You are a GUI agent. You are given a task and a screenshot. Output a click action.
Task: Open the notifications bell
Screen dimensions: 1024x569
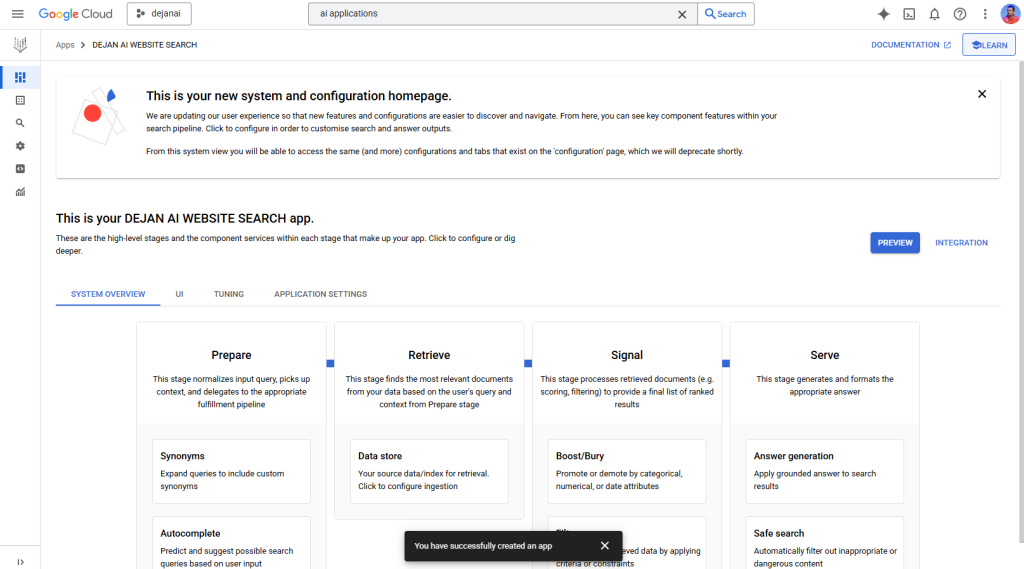(x=934, y=14)
